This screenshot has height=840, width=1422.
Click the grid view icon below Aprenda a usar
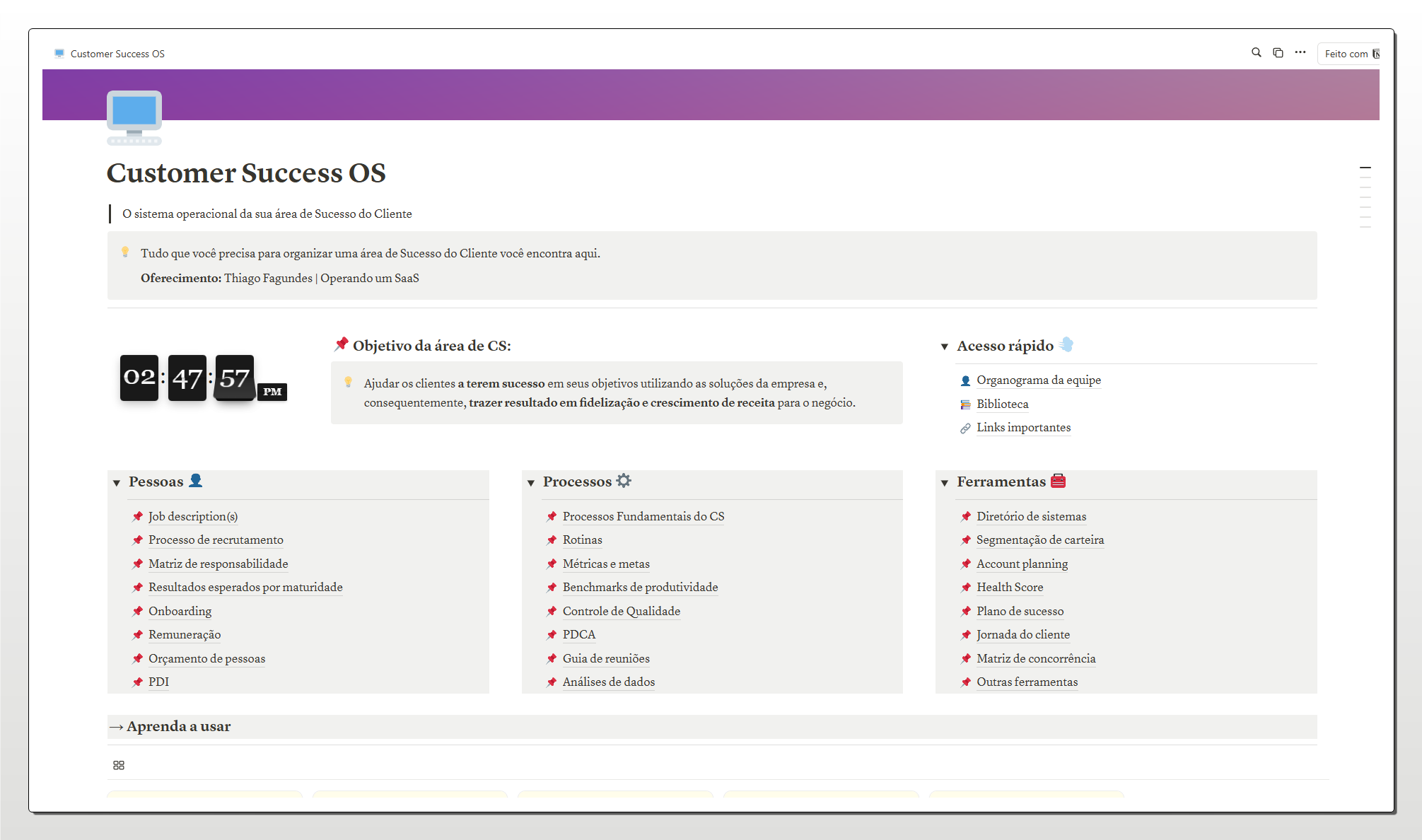(x=118, y=765)
